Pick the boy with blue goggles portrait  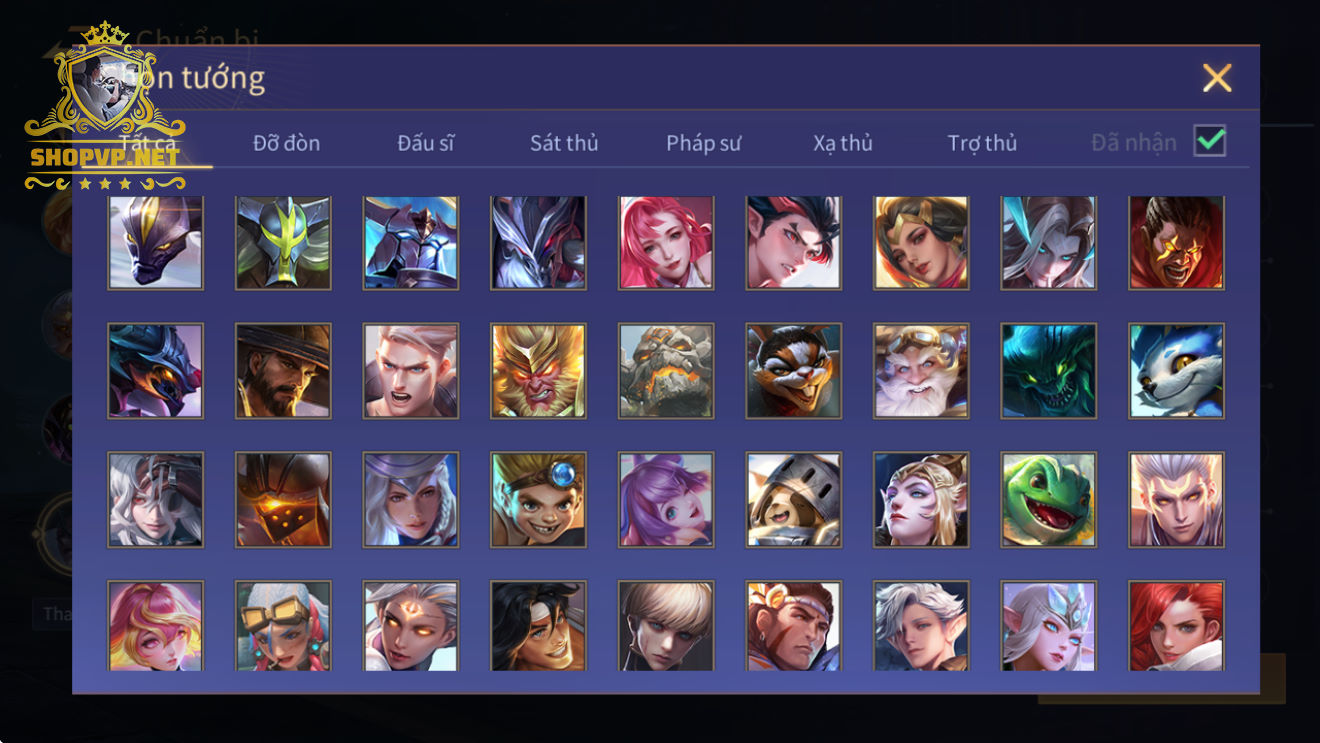click(538, 500)
